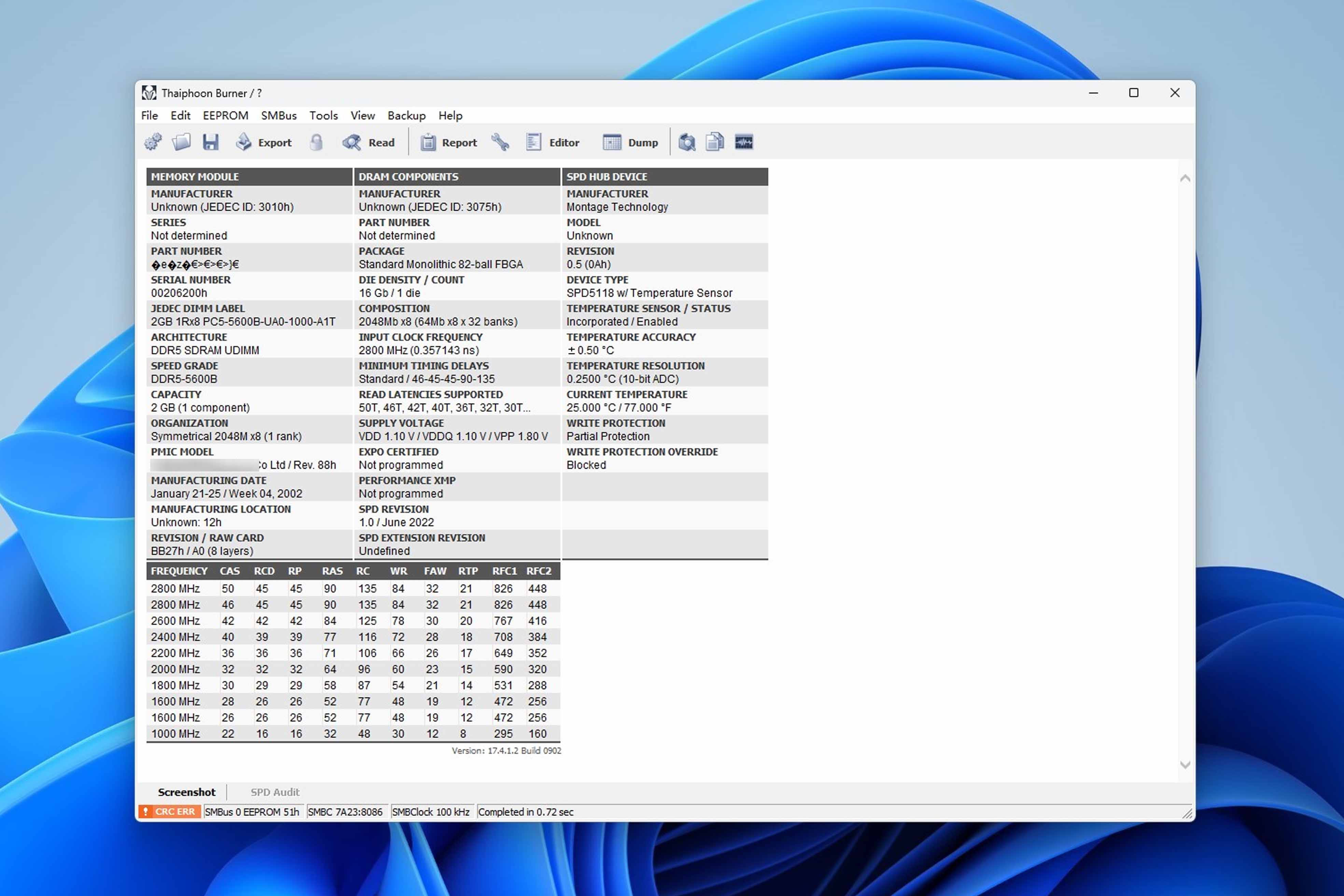1344x896 pixels.
Task: Click Montage Technology manufacturer value
Action: [617, 207]
